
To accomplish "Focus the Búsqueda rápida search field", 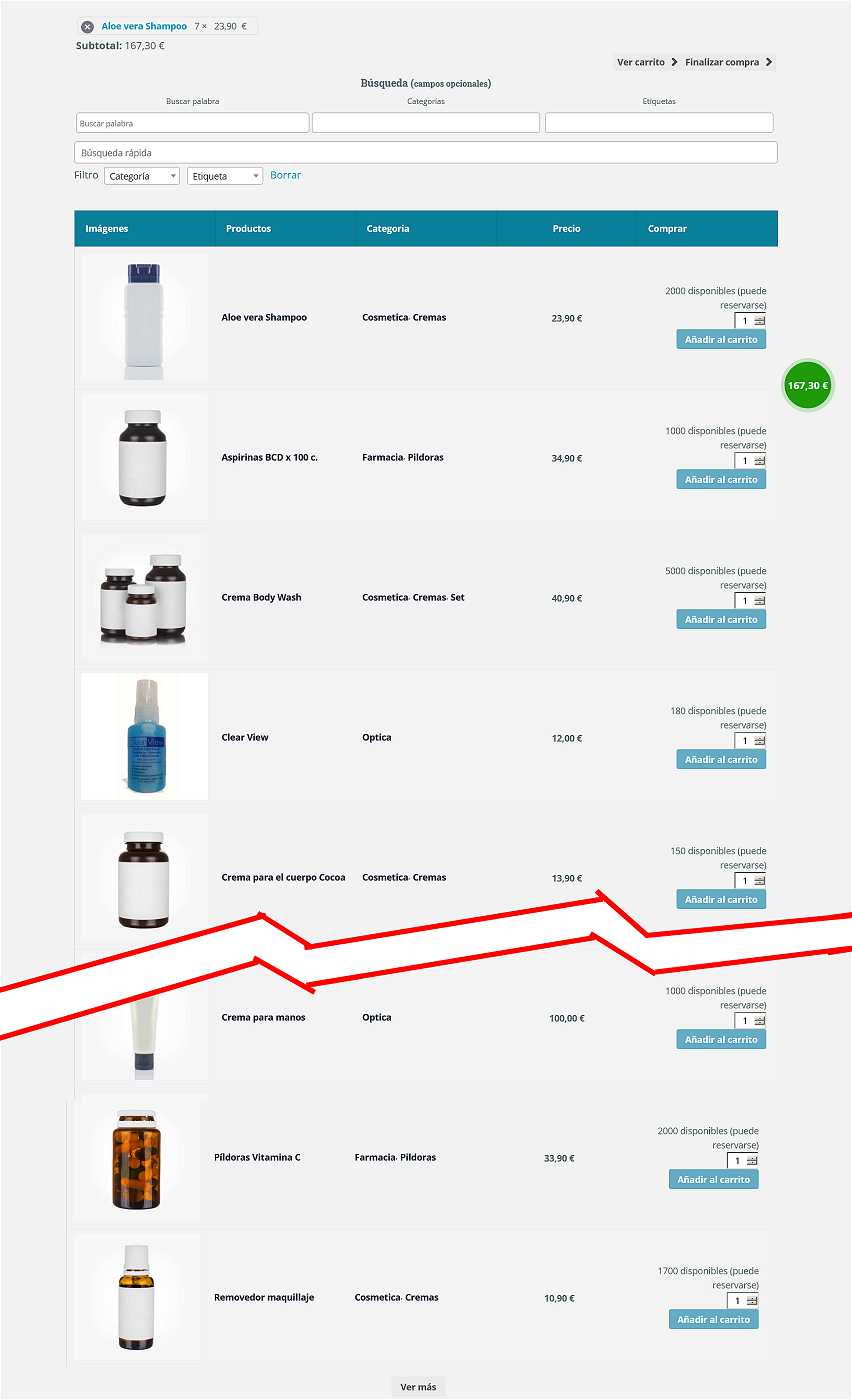I will tap(426, 153).
